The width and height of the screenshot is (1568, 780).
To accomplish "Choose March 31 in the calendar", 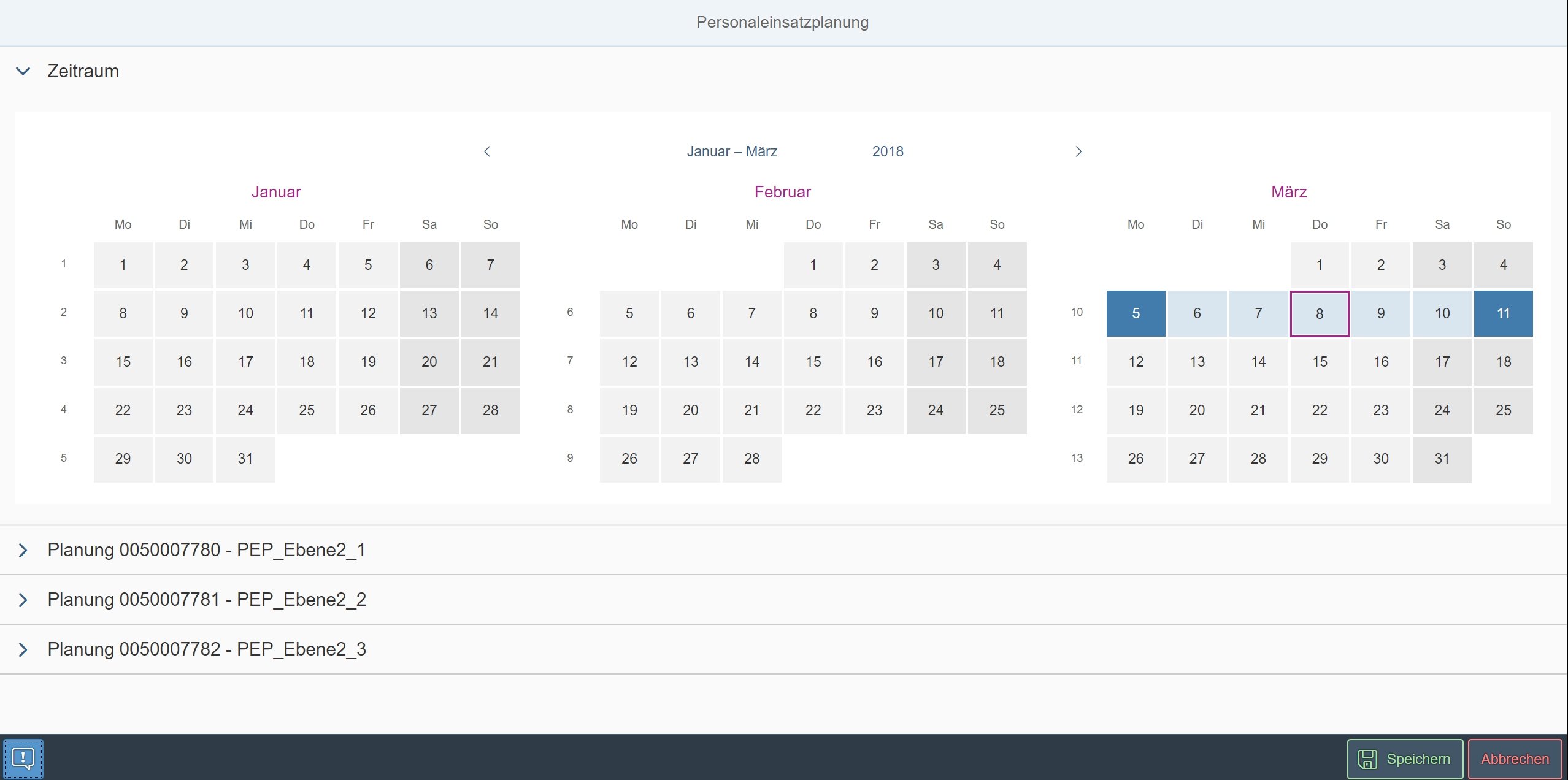I will [x=1442, y=459].
